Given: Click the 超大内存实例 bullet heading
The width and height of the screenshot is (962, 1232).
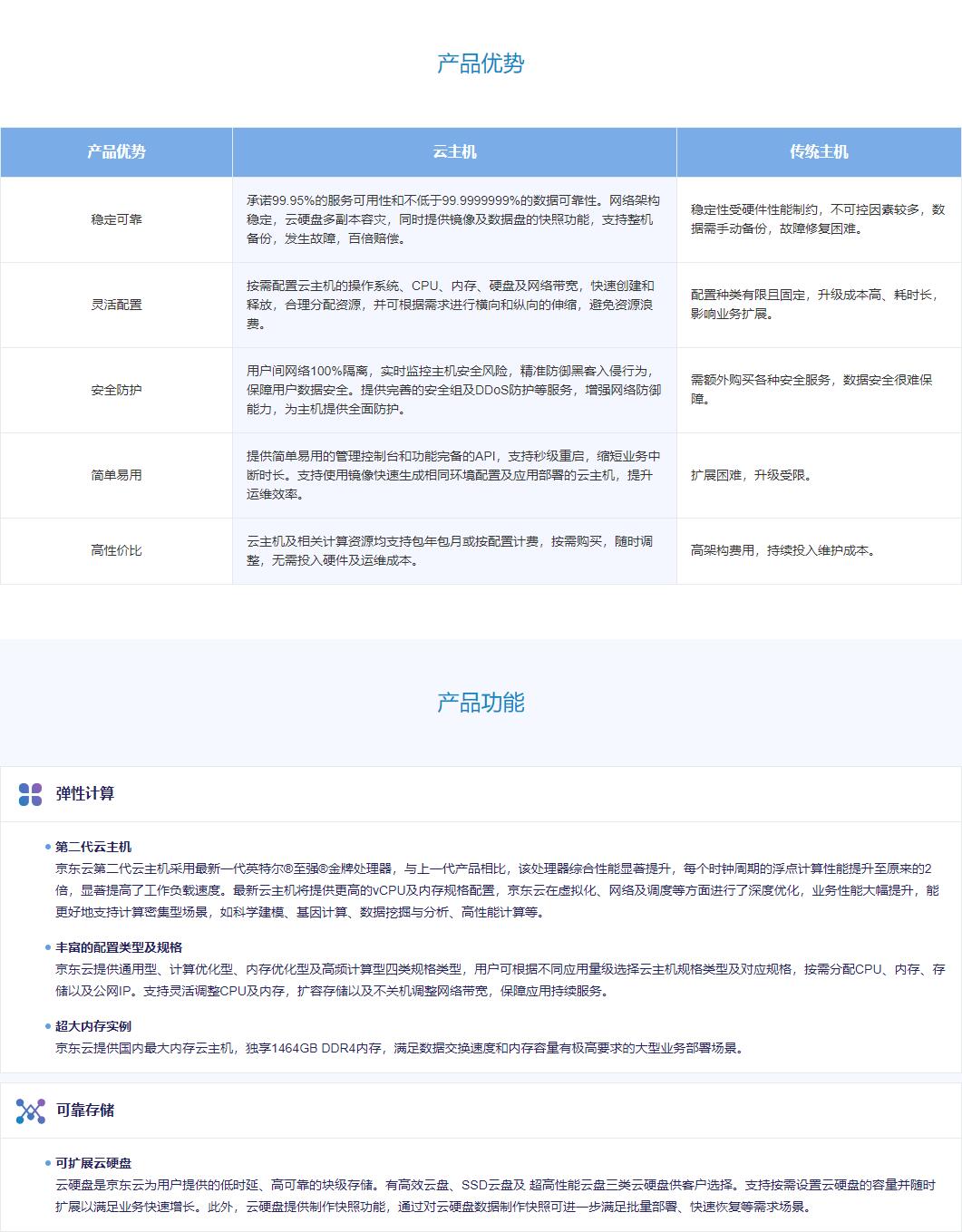Looking at the screenshot, I should tap(93, 1026).
